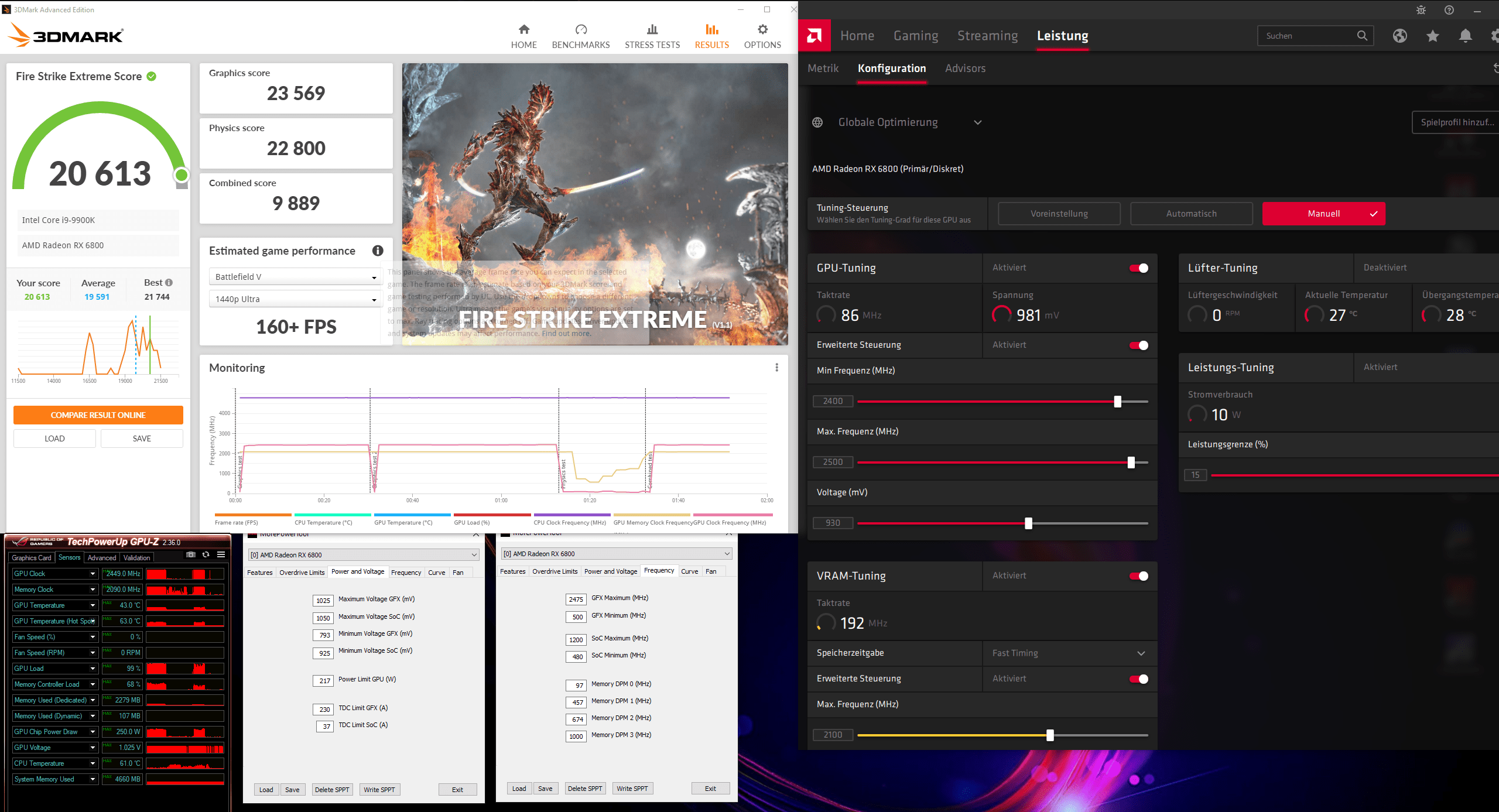Click the 3DMark logo

66,35
